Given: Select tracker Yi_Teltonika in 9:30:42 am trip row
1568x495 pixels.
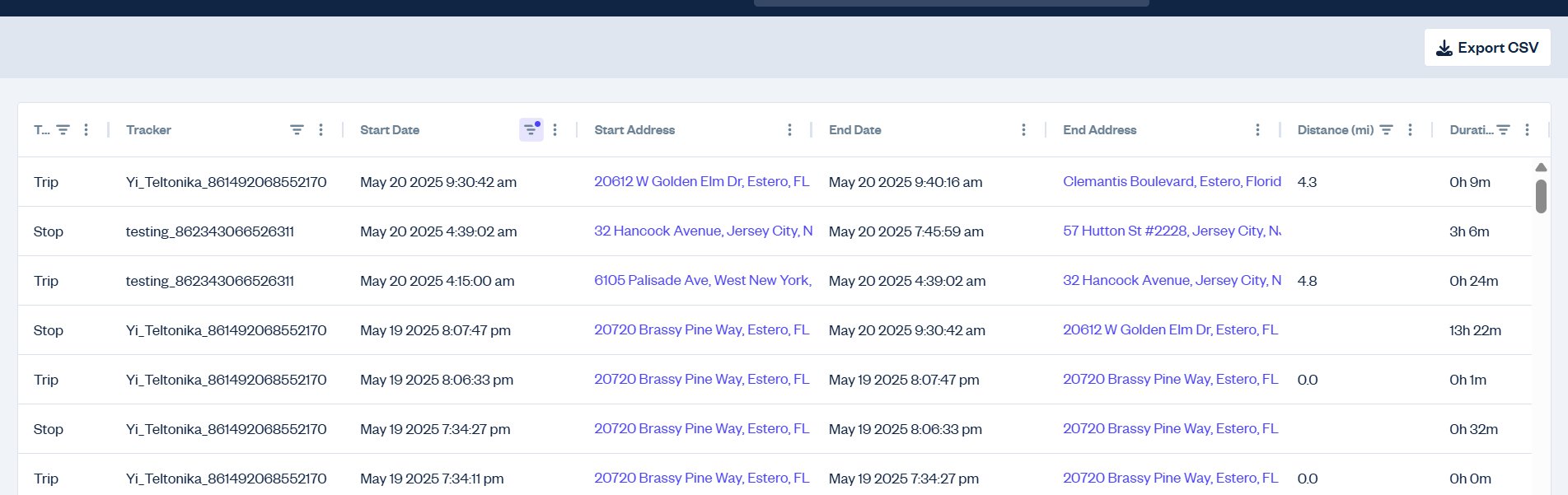Looking at the screenshot, I should (226, 182).
